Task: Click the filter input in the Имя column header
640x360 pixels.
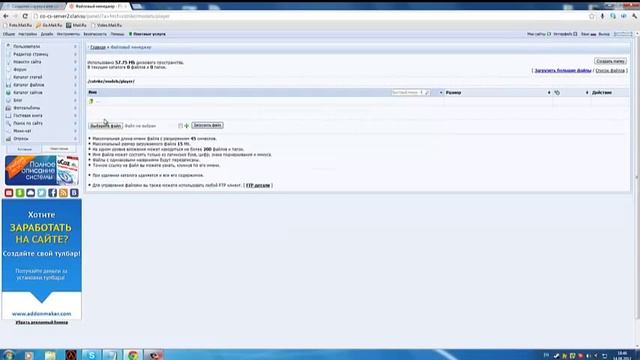Action: tap(410, 93)
